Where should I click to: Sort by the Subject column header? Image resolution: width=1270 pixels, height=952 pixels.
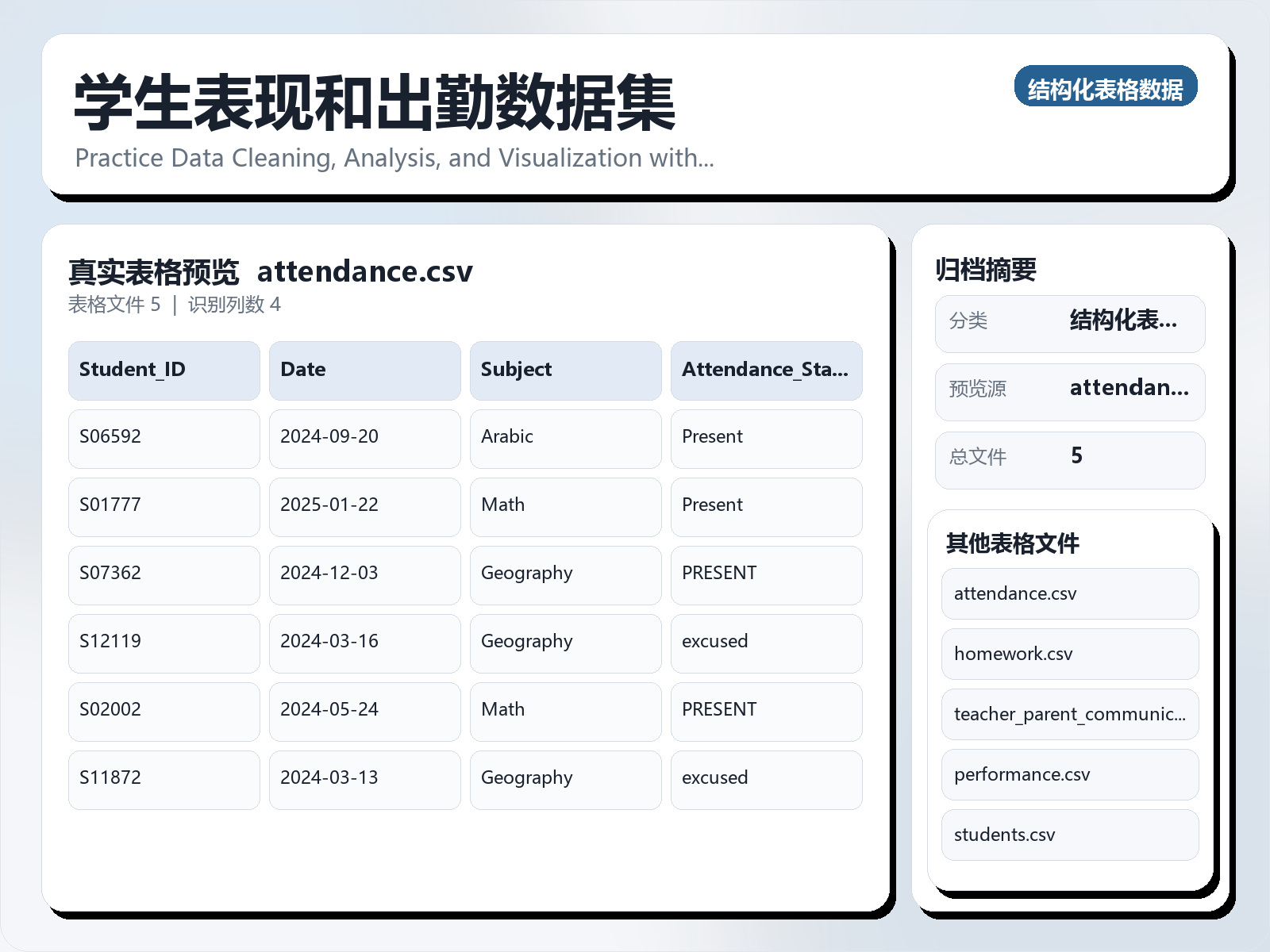click(565, 370)
